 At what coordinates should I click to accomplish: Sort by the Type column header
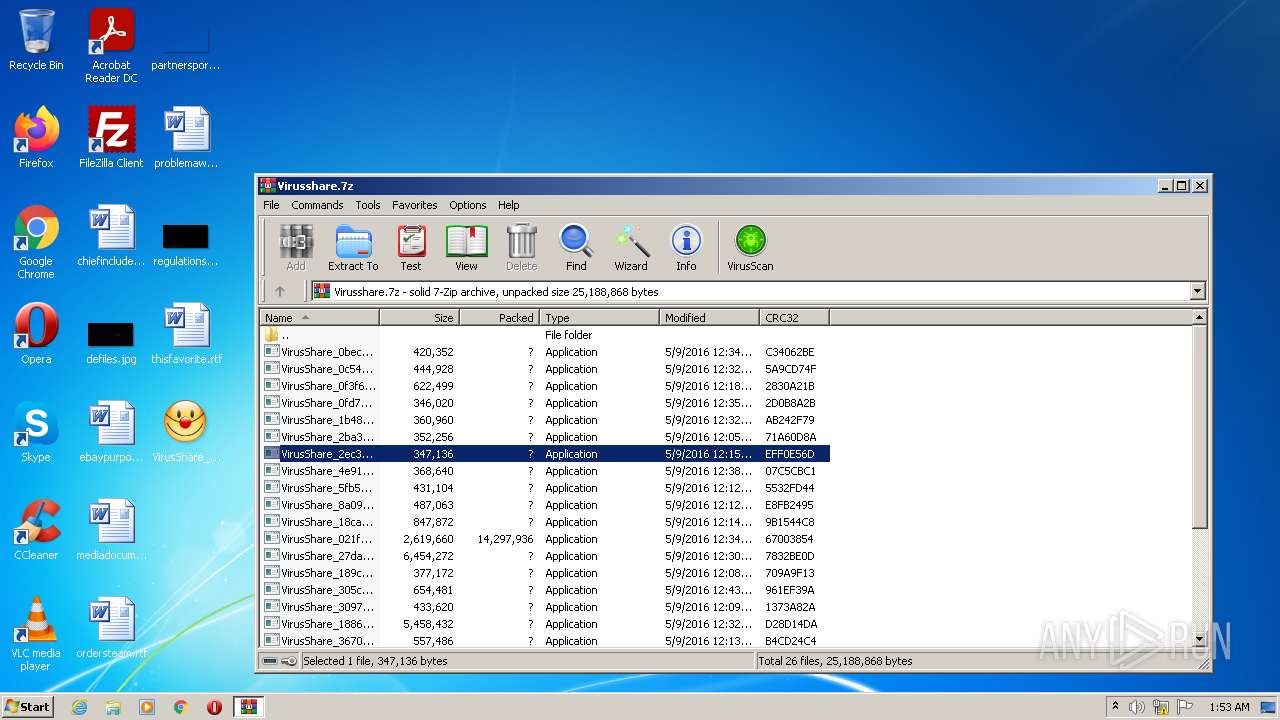[x=600, y=317]
